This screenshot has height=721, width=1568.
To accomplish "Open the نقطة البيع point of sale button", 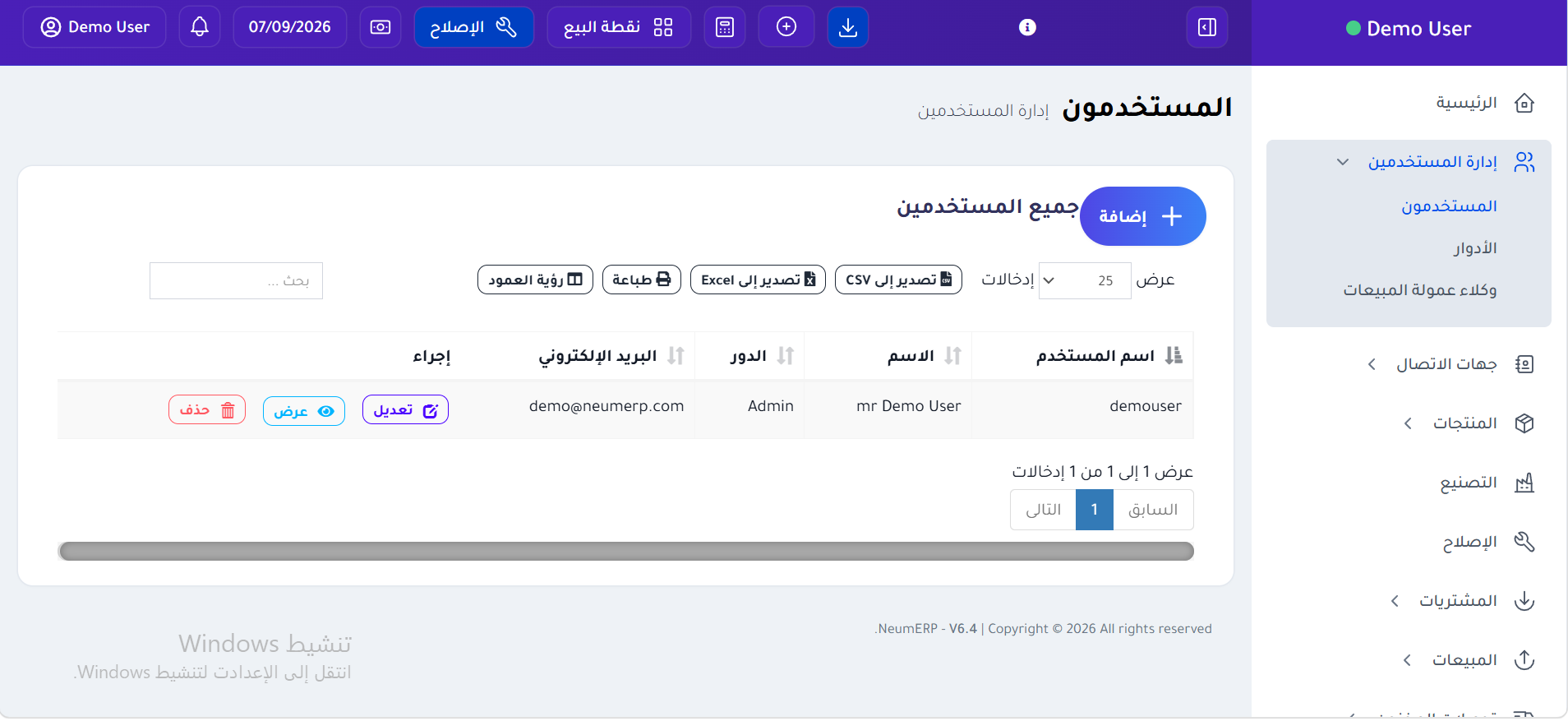I will point(619,27).
